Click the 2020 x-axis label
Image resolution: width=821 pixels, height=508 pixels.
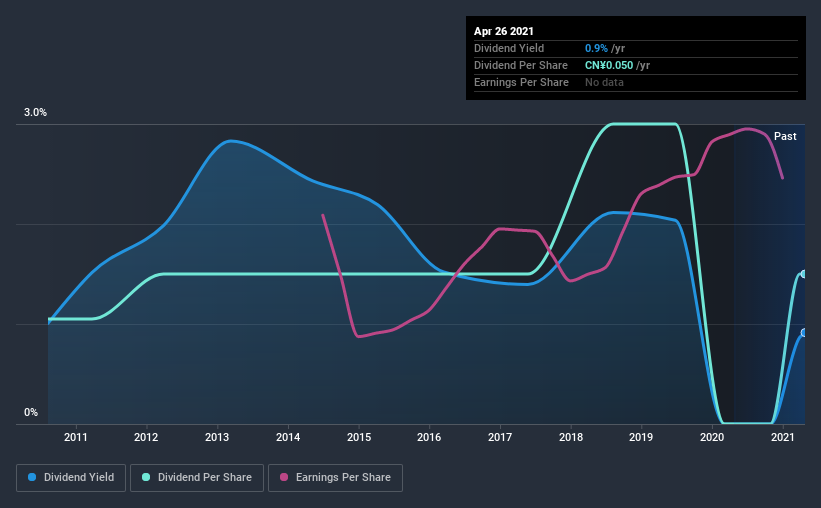point(712,437)
